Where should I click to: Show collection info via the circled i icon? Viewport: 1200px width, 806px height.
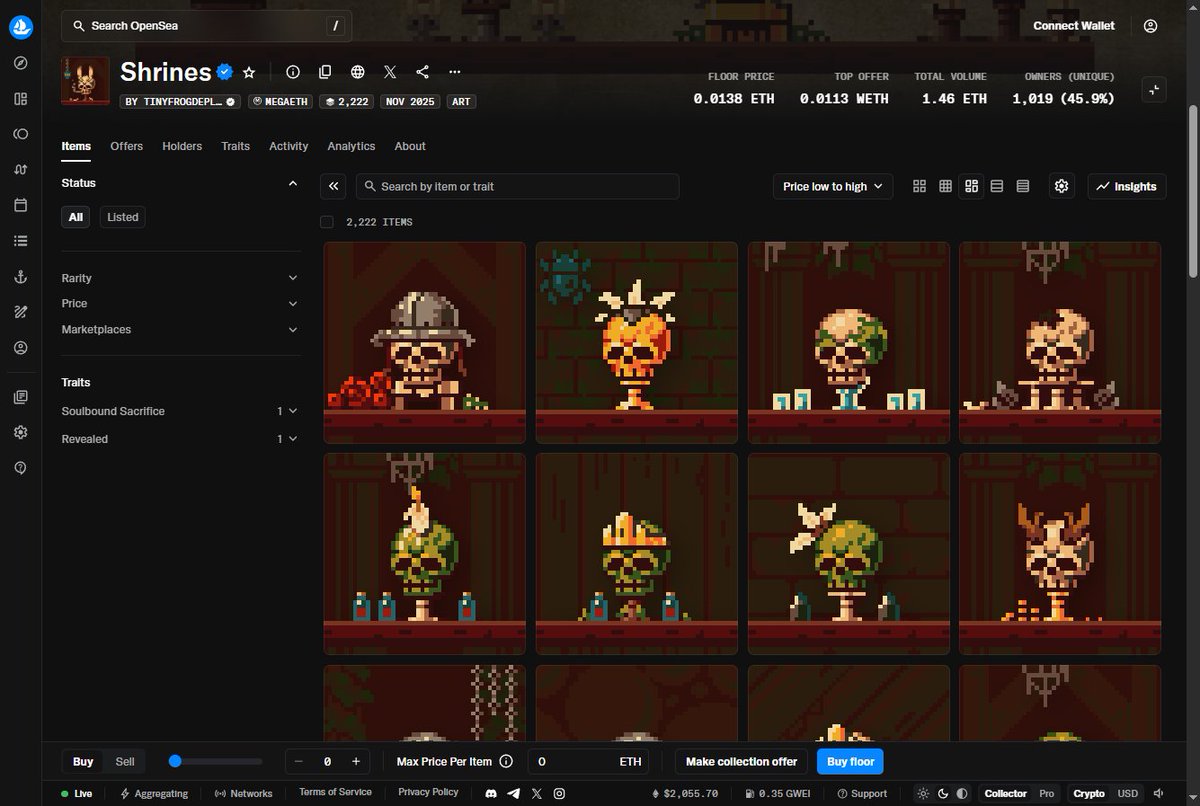pyautogui.click(x=293, y=72)
